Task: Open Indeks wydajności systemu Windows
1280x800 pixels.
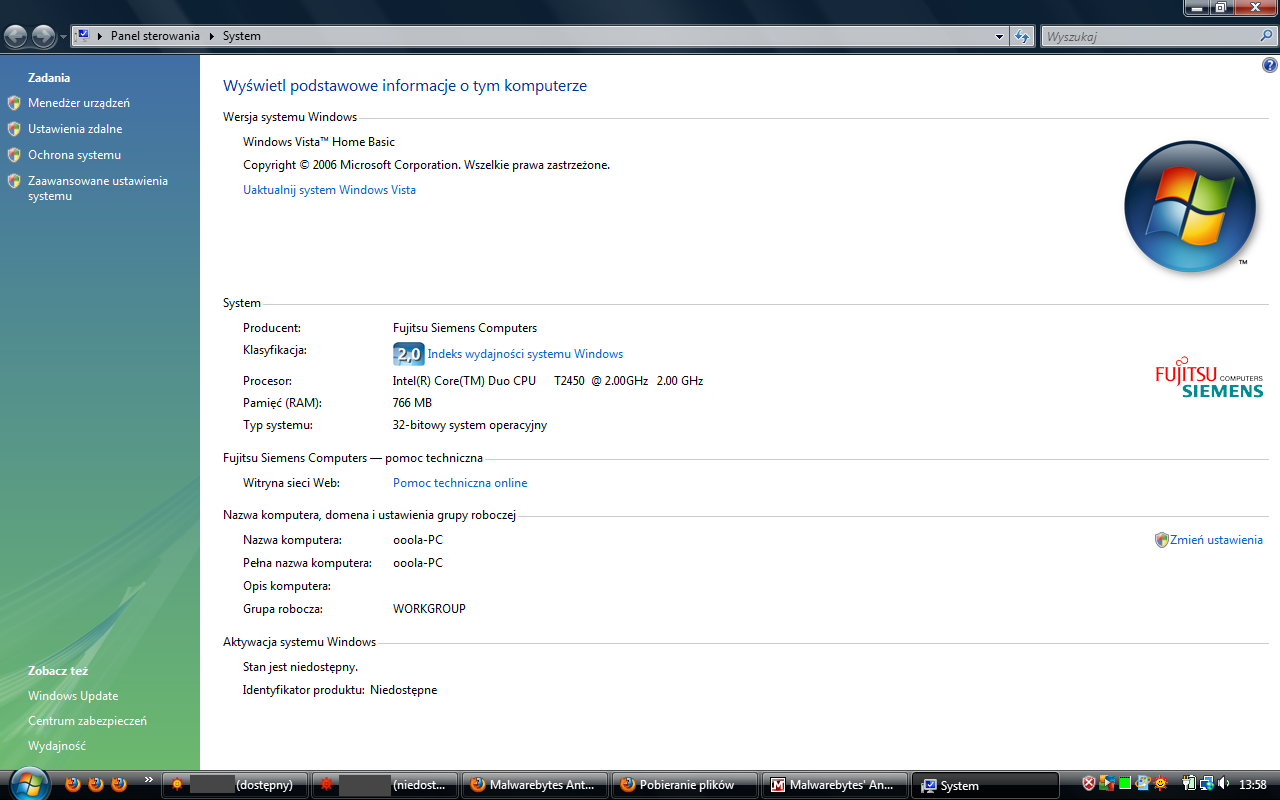Action: click(x=525, y=354)
